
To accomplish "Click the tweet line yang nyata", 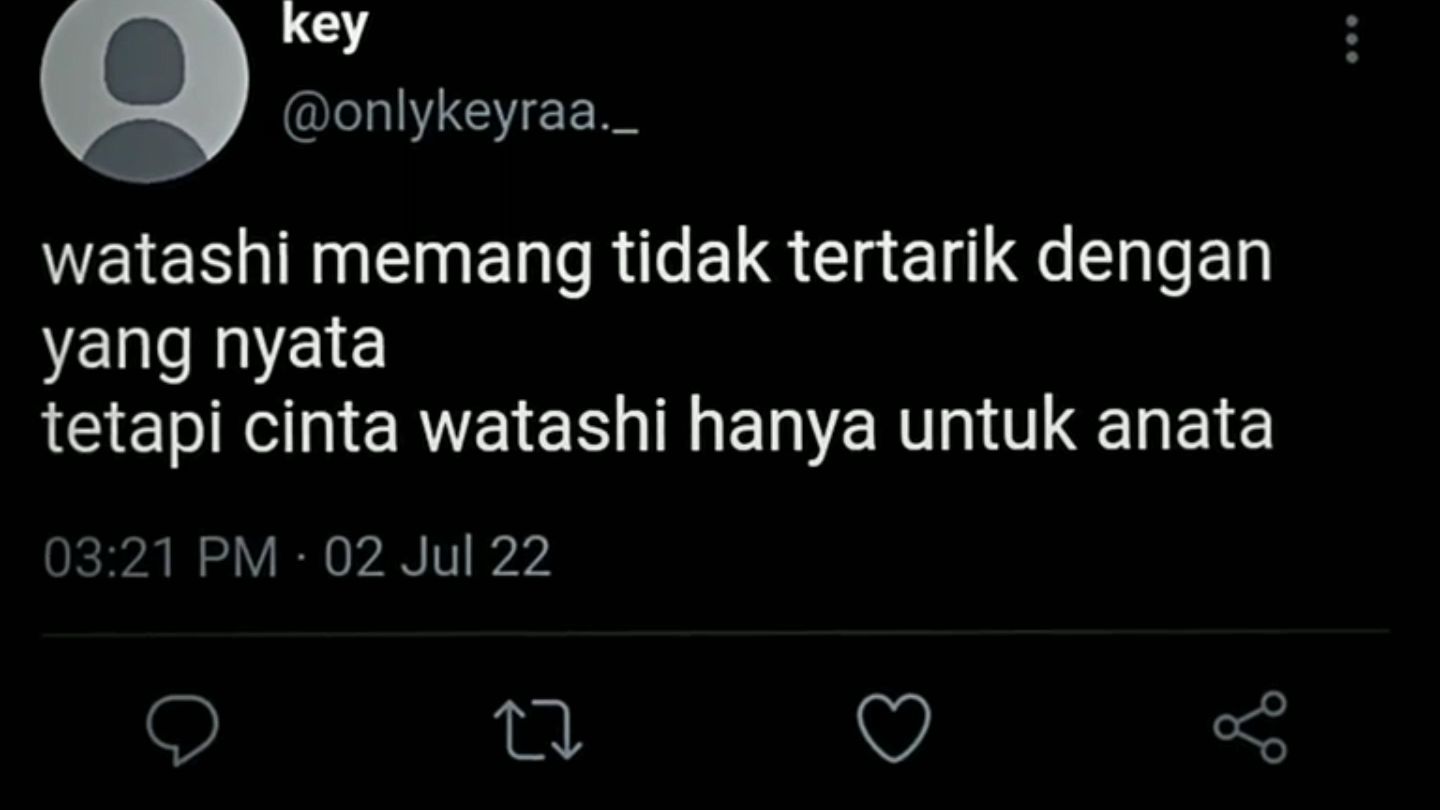I will point(214,347).
